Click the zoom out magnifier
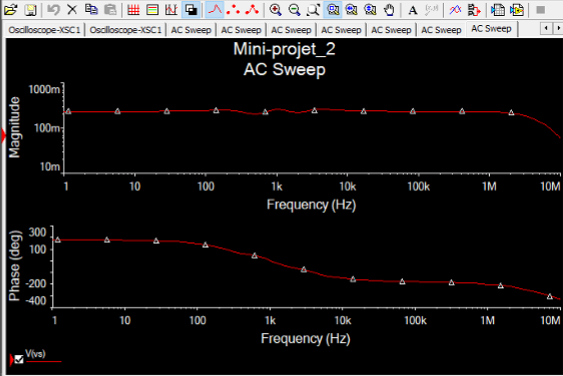Image resolution: width=563 pixels, height=376 pixels. click(294, 10)
